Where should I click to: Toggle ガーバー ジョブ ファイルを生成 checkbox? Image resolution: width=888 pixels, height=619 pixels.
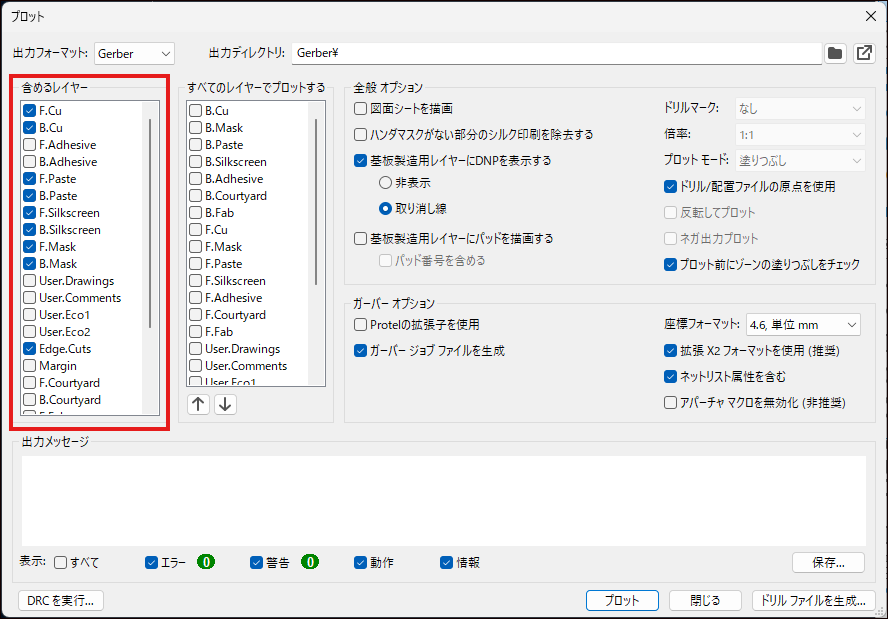point(361,351)
